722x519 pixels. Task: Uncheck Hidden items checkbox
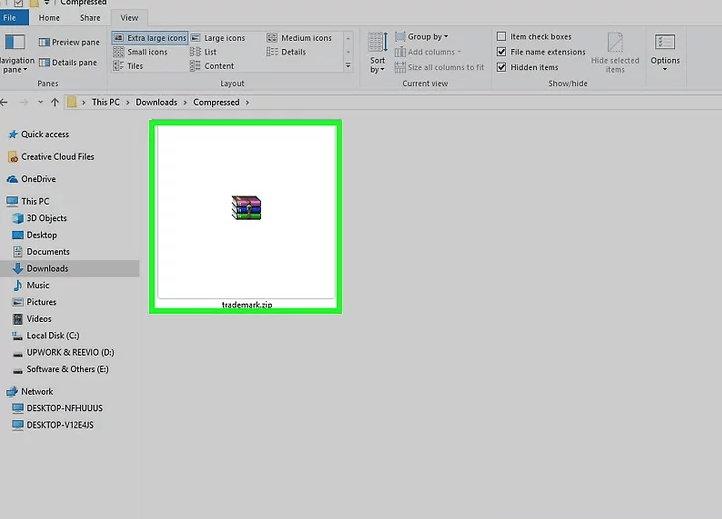502,67
